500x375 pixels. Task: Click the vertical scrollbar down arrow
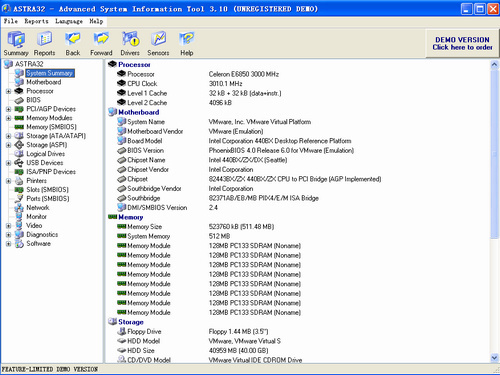494,358
